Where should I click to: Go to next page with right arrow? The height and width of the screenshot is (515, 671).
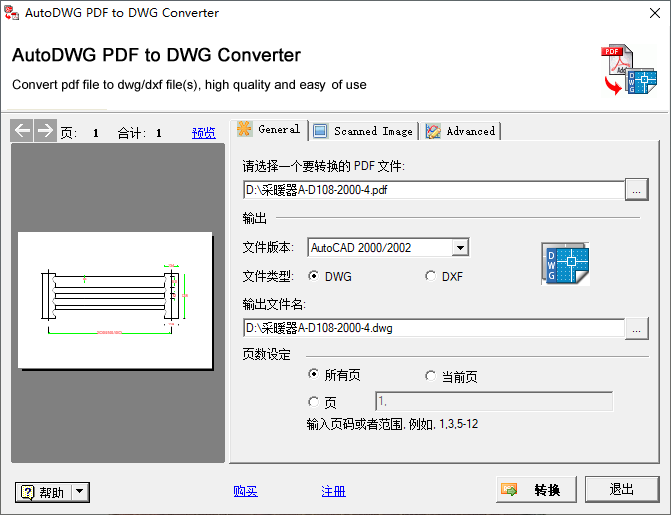click(x=45, y=131)
